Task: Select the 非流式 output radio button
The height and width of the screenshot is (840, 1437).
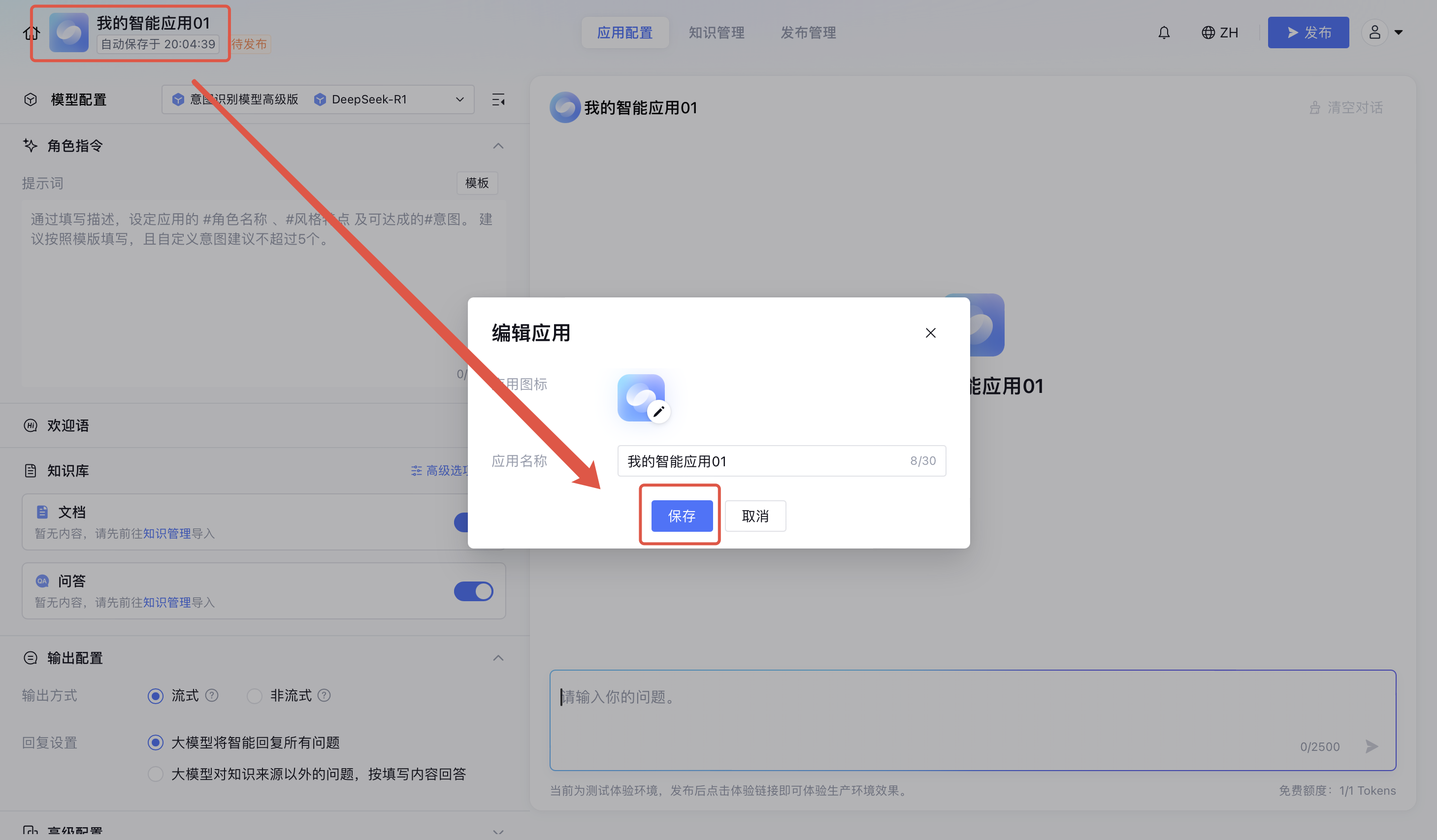Action: 254,696
